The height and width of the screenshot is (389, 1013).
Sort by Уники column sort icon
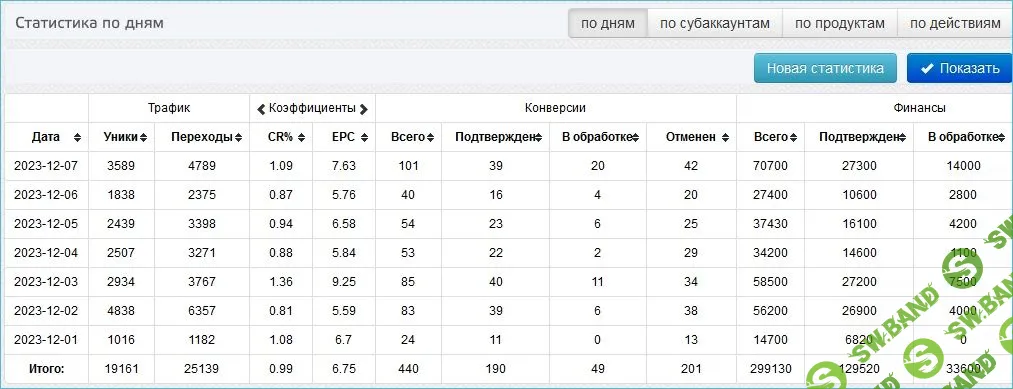143,137
